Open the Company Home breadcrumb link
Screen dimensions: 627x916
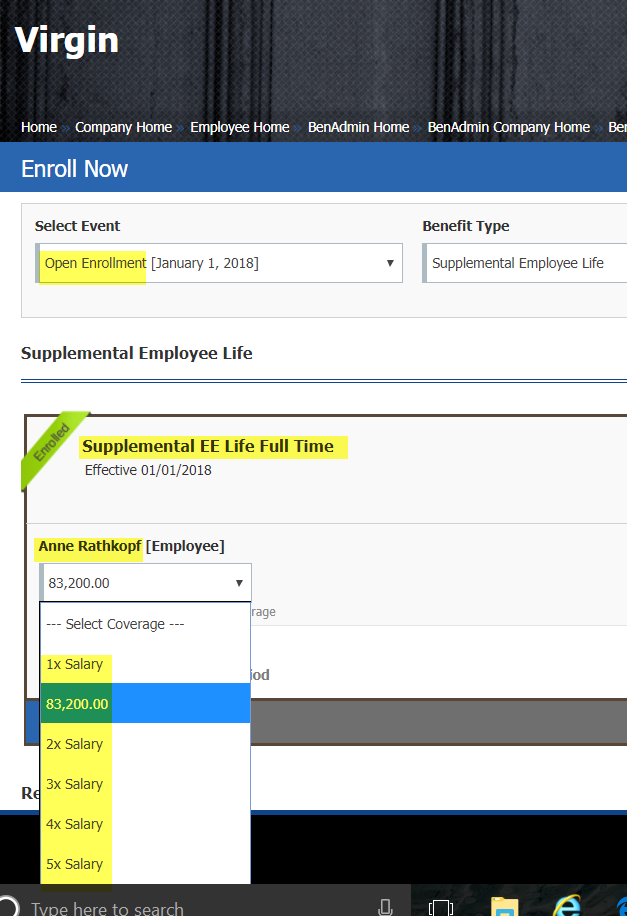[123, 127]
